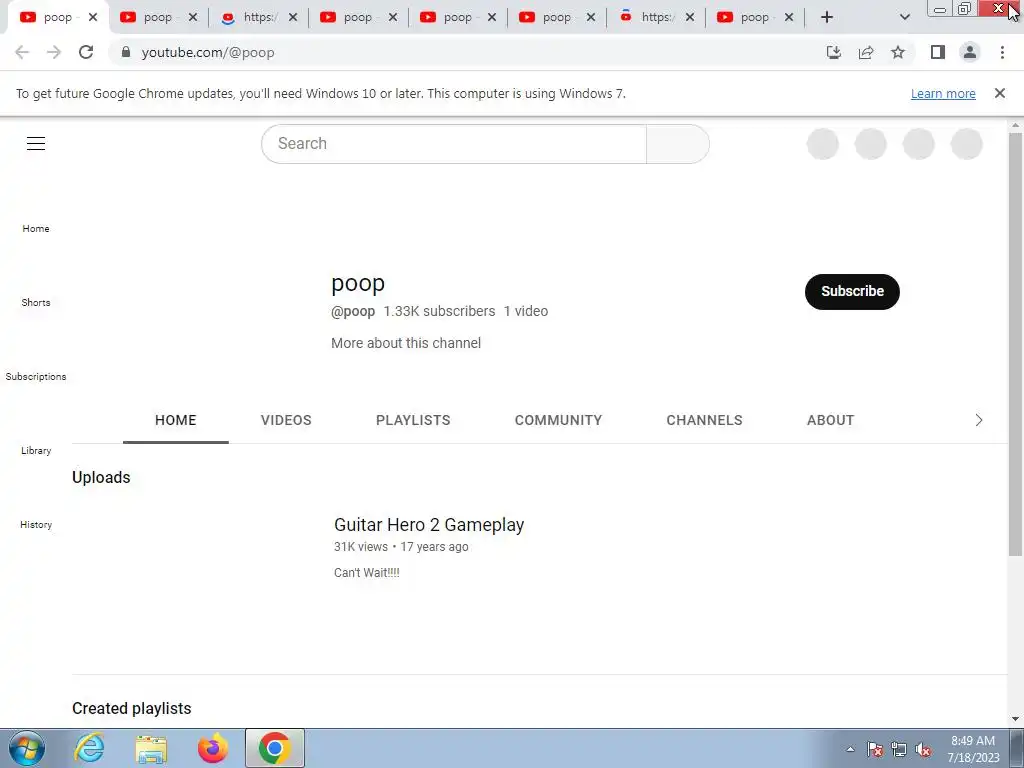This screenshot has height=768, width=1024.
Task: Launch Firefox from the taskbar
Action: pyautogui.click(x=213, y=748)
